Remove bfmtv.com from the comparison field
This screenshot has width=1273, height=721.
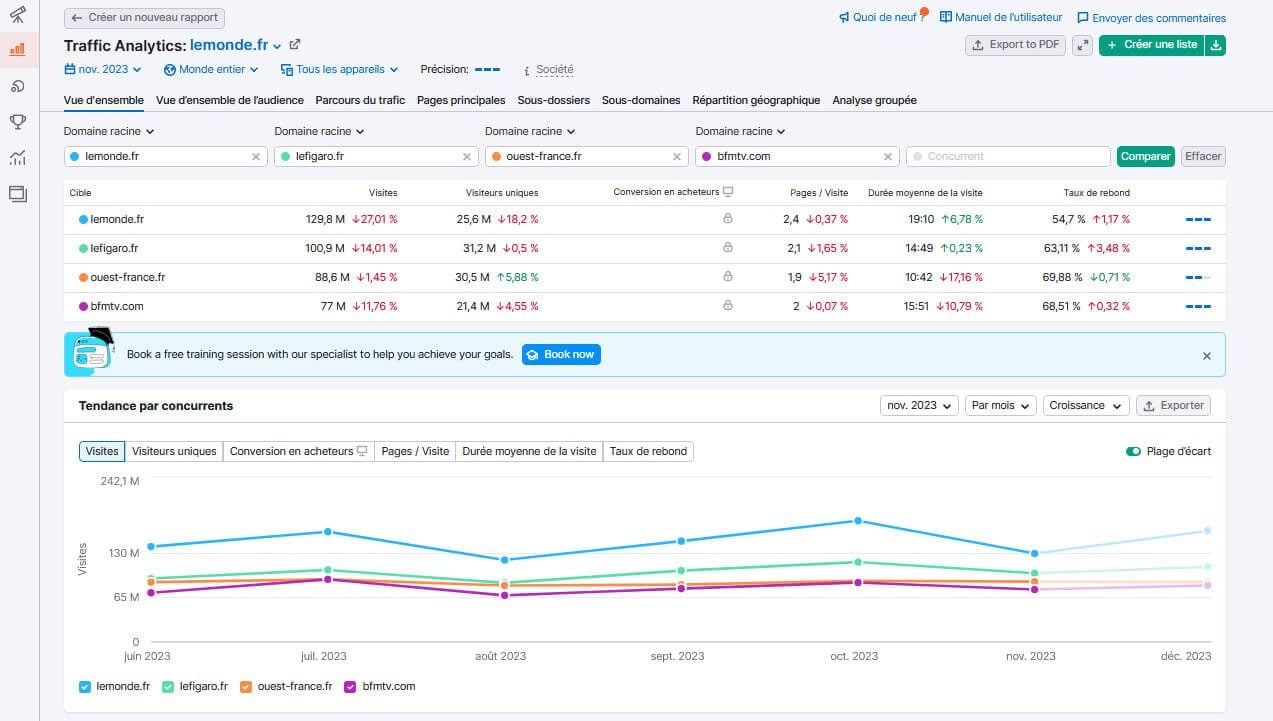tap(888, 156)
